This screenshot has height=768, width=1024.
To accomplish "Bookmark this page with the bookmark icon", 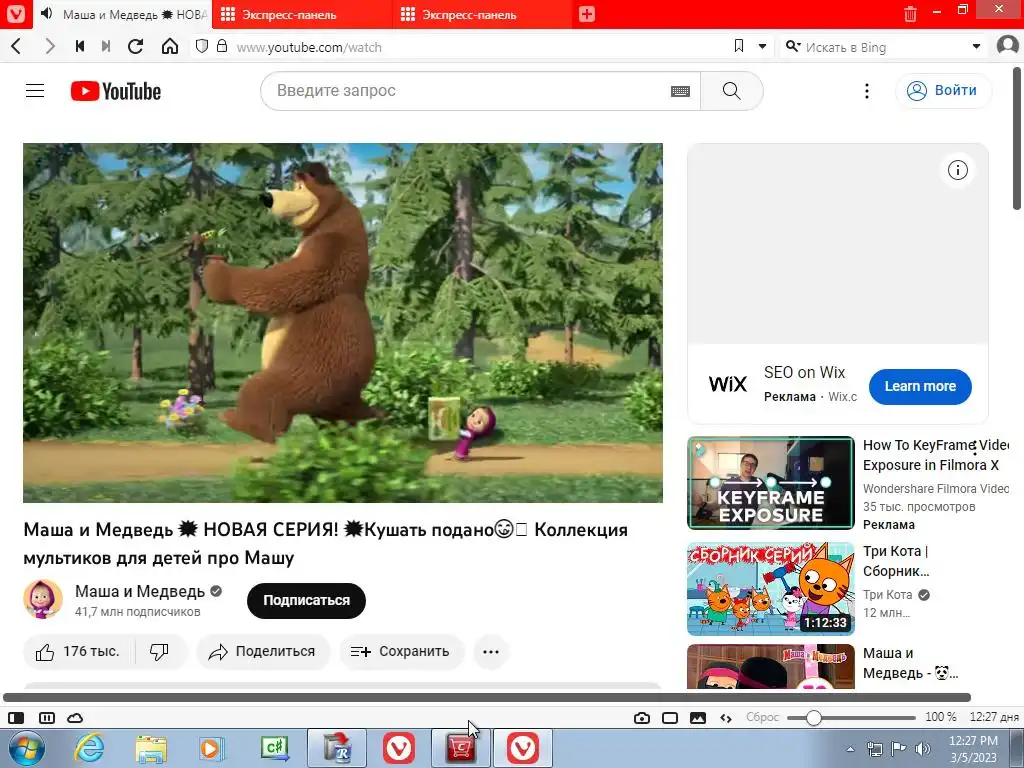I will pos(739,46).
